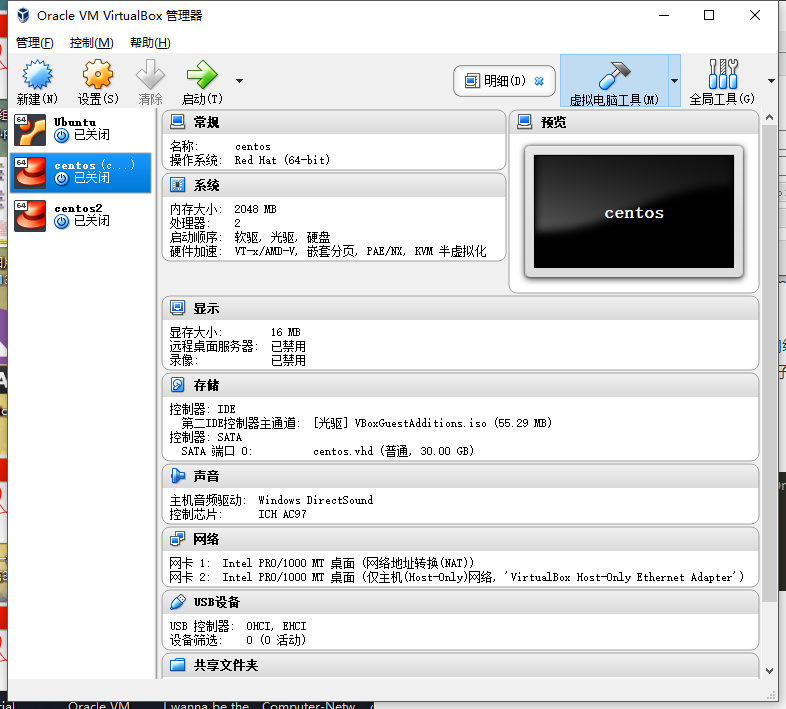Open the 系统 section header

coord(334,185)
